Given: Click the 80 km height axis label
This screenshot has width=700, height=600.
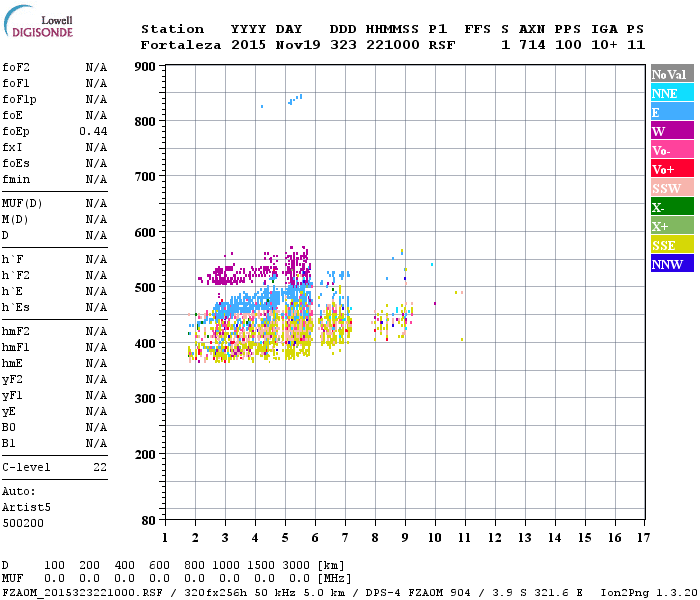Looking at the screenshot, I should coord(149,521).
